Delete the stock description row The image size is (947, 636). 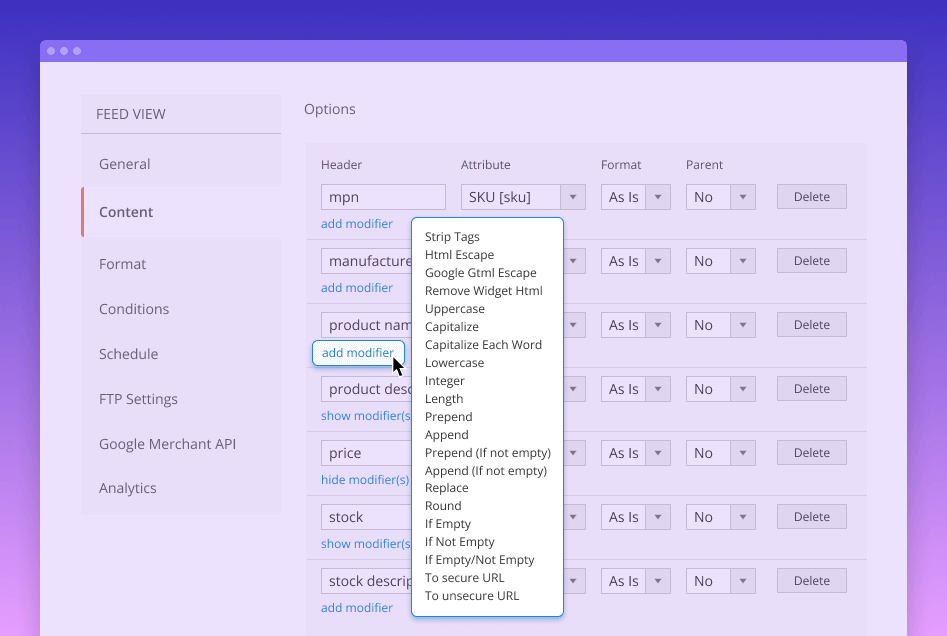[x=811, y=580]
